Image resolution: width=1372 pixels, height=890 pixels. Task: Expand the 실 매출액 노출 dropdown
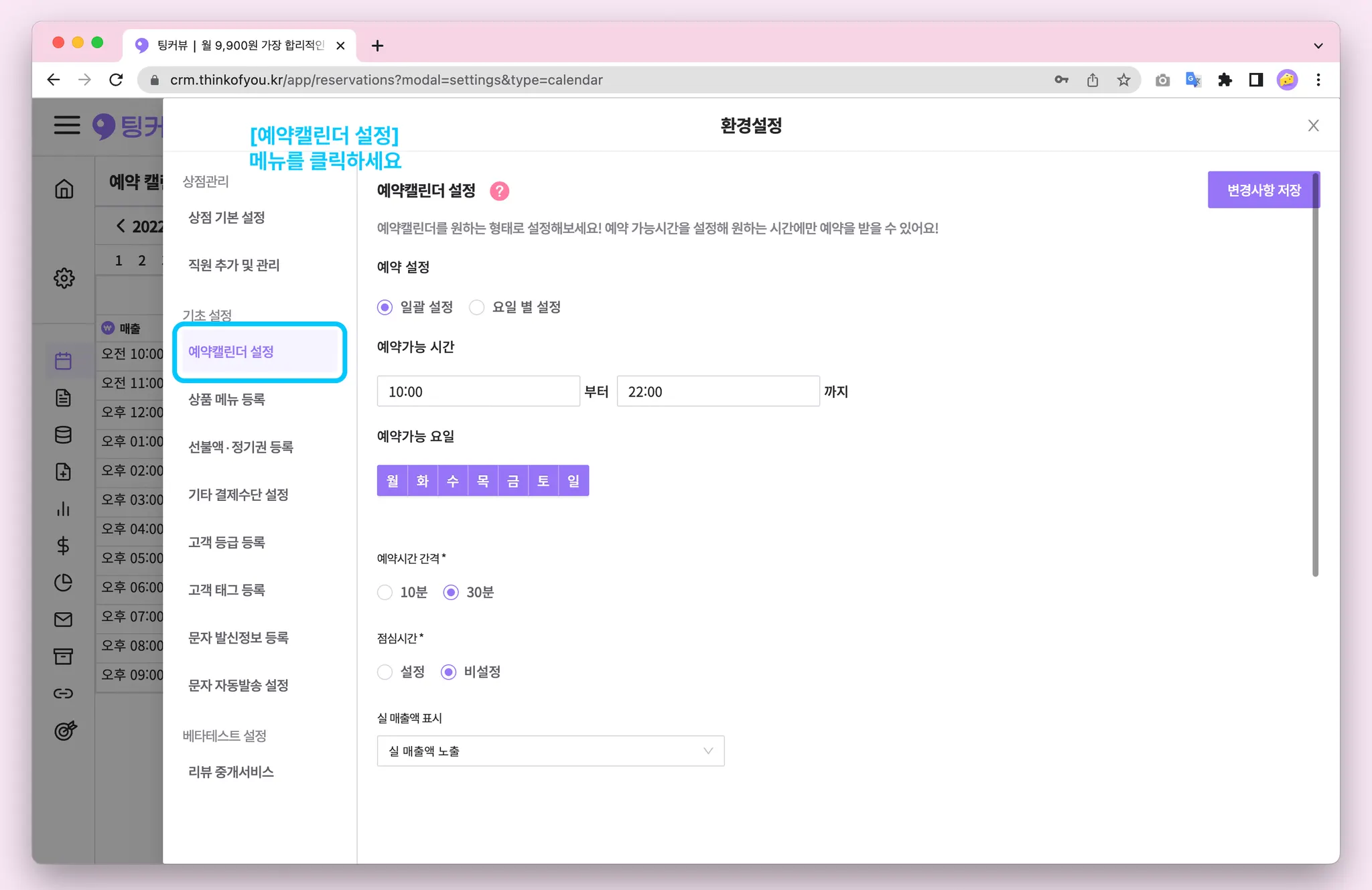pos(550,751)
